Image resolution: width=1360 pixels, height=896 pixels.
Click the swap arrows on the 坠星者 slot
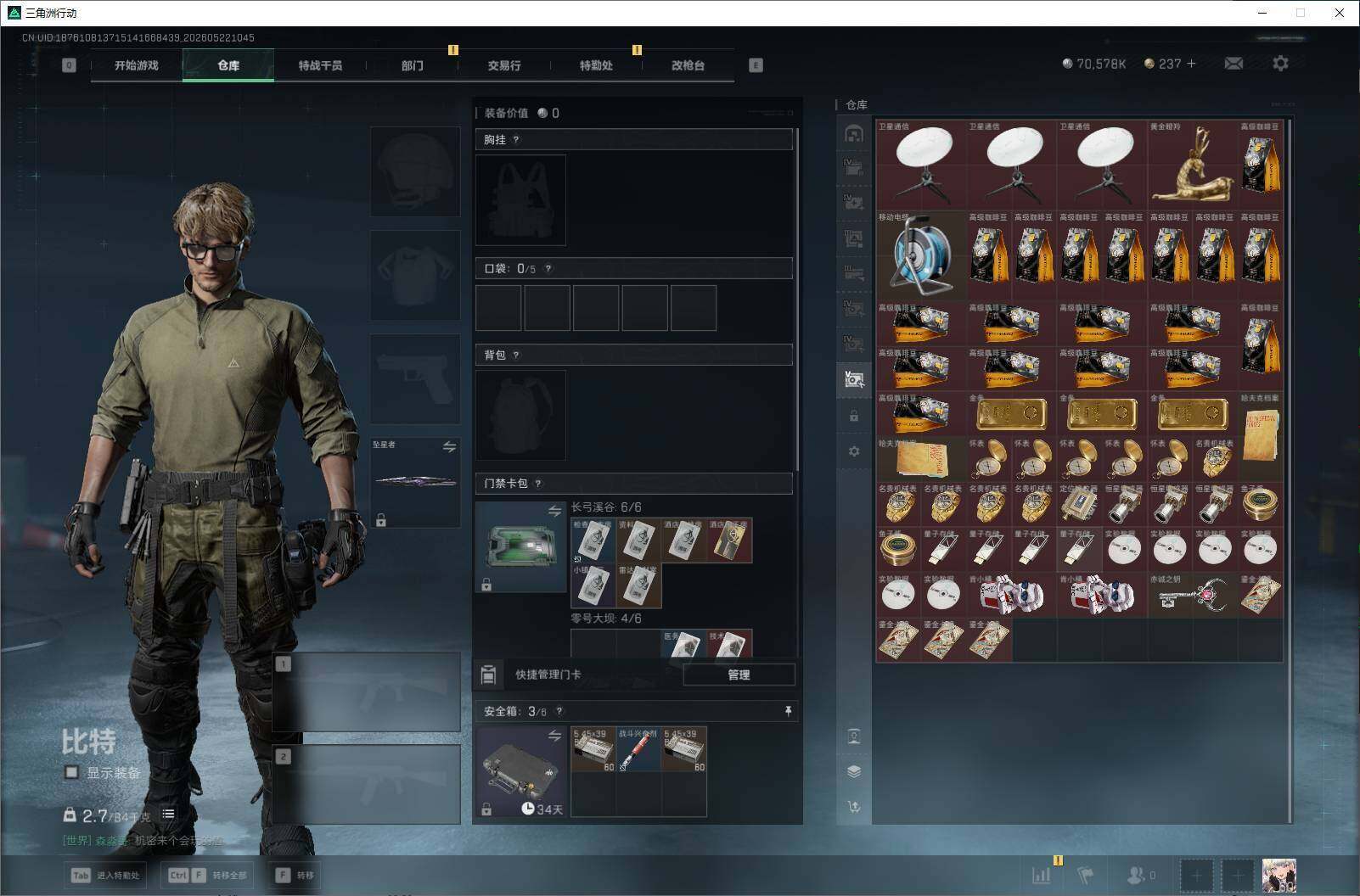click(x=449, y=447)
